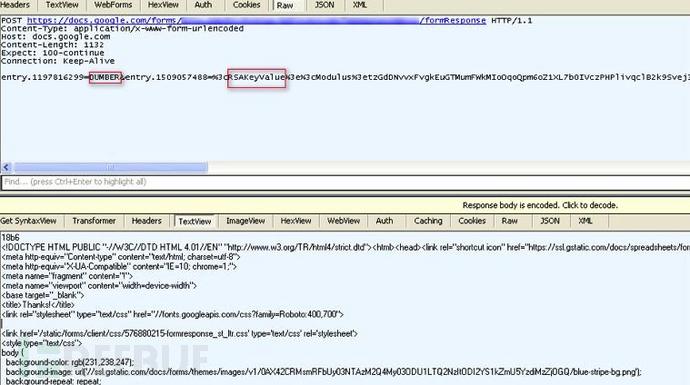Switch to request TextView tab
The image size is (690, 385).
(62, 5)
